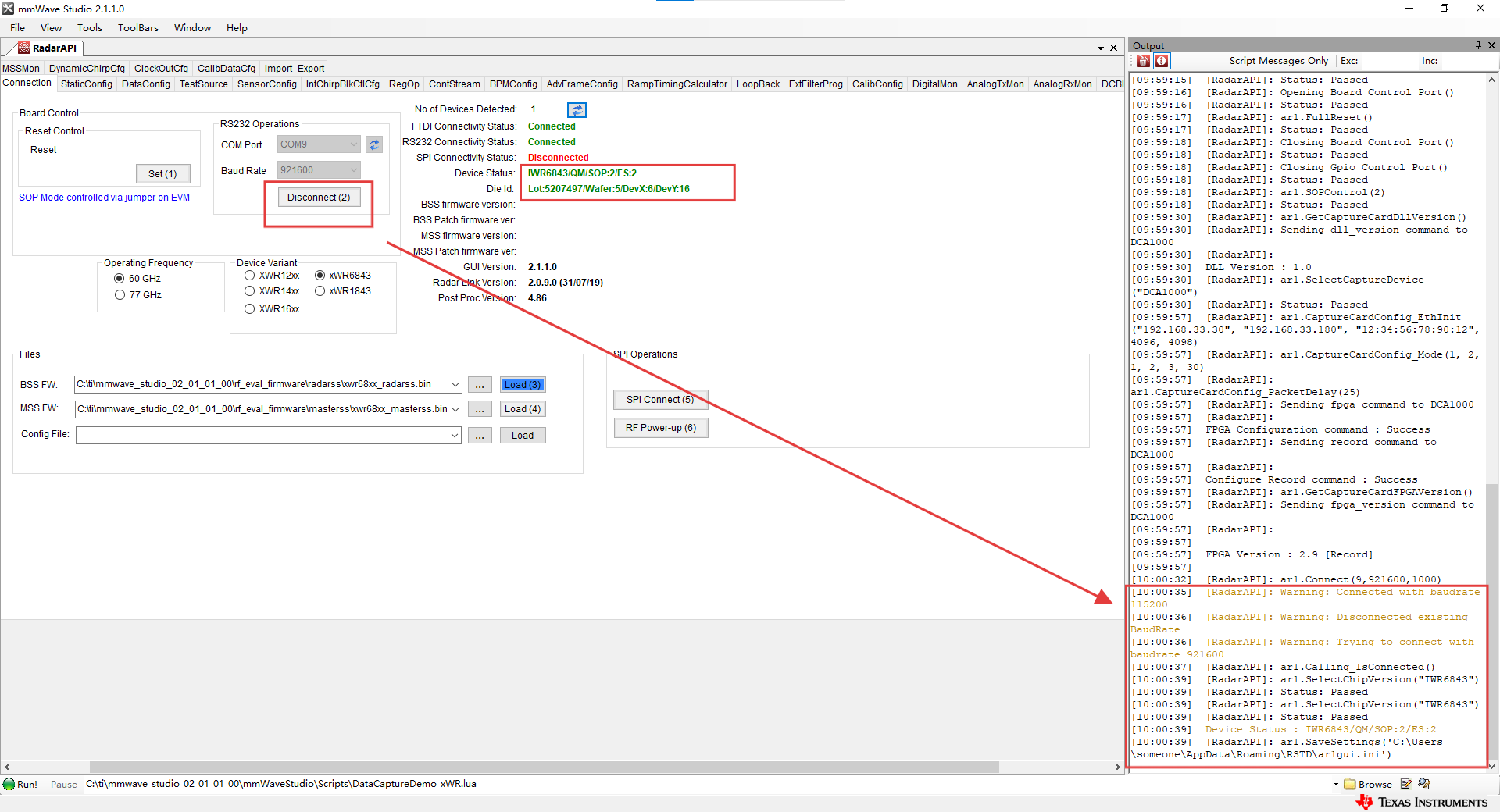
Task: Open the RadarAPI window list dropdown arrow
Action: 1101,48
